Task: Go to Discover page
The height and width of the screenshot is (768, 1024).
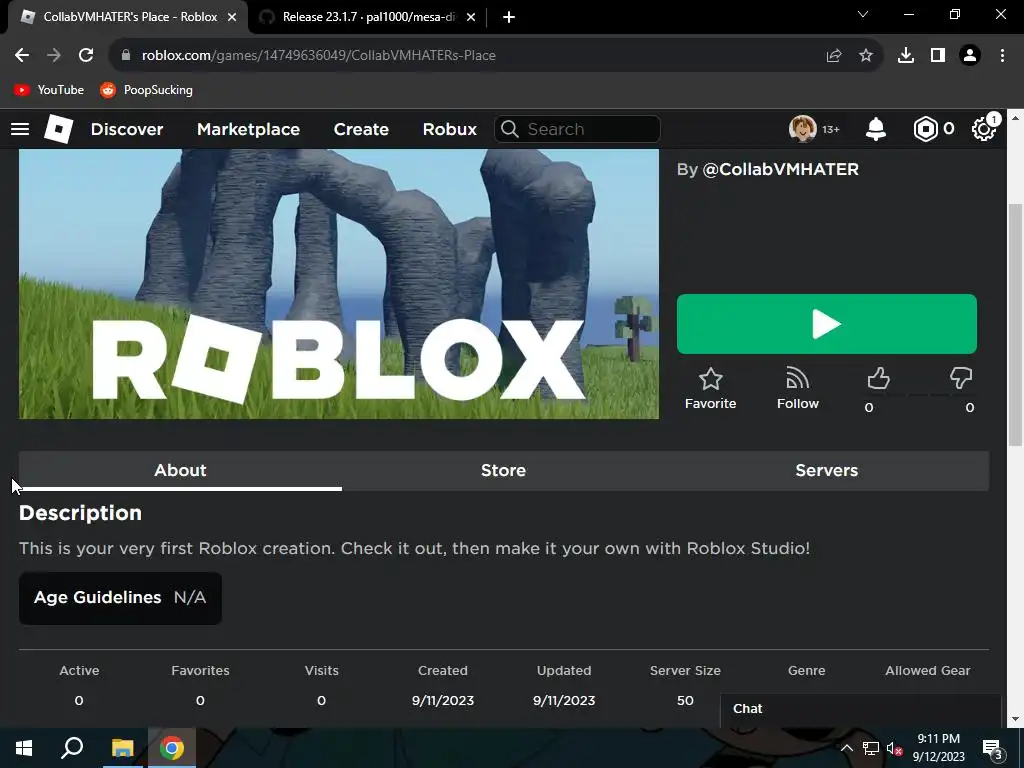Action: click(127, 129)
